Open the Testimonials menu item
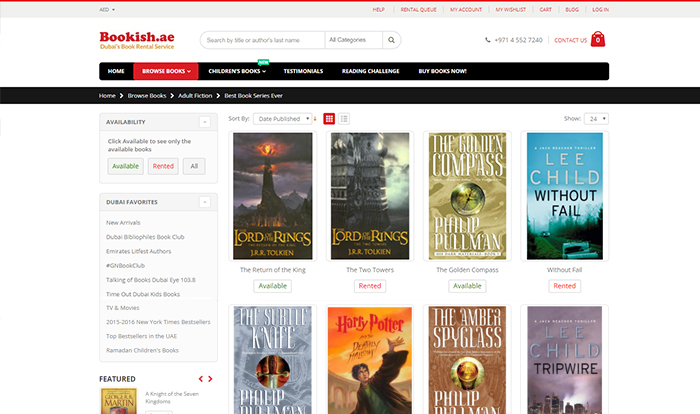Screen dimensions: 700x414 coord(303,71)
